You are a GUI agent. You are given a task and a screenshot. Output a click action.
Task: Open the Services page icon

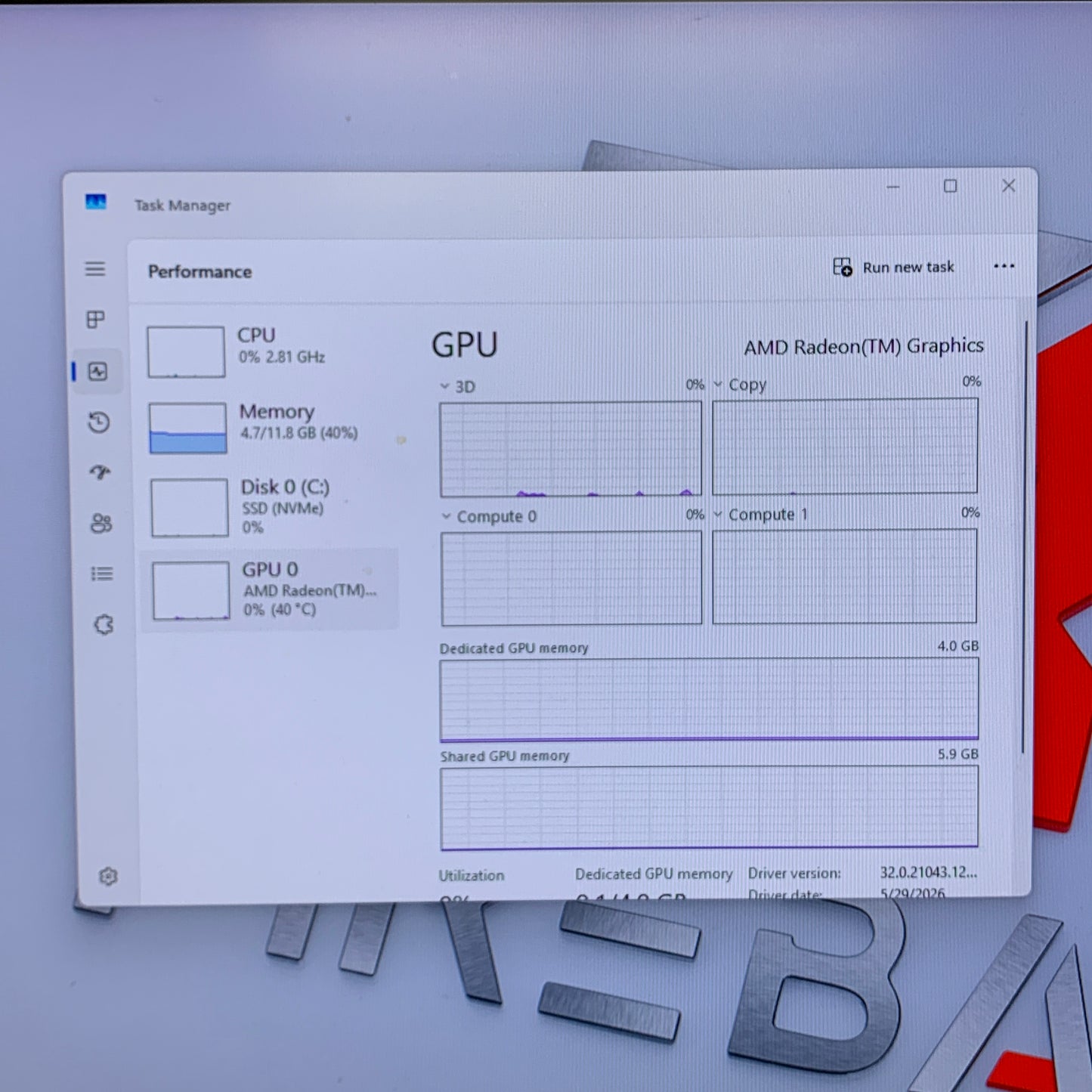coord(104,625)
